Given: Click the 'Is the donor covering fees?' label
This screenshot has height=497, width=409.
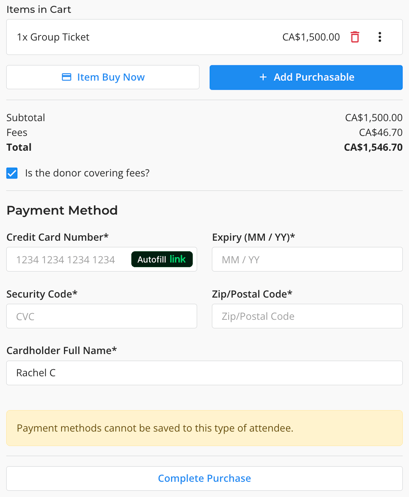Looking at the screenshot, I should tap(87, 173).
